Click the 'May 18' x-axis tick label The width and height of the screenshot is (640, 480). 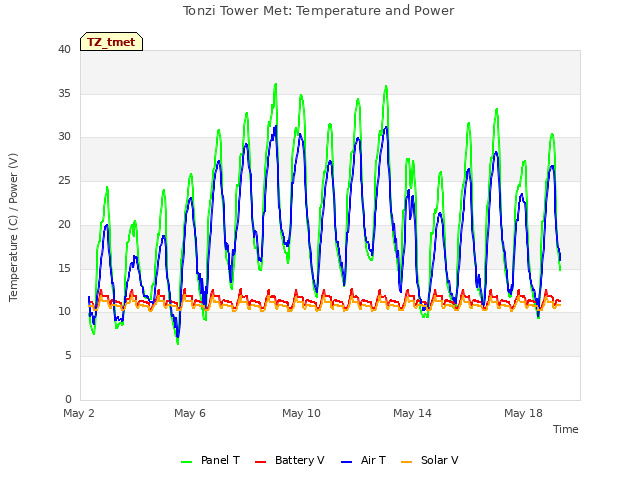523,413
